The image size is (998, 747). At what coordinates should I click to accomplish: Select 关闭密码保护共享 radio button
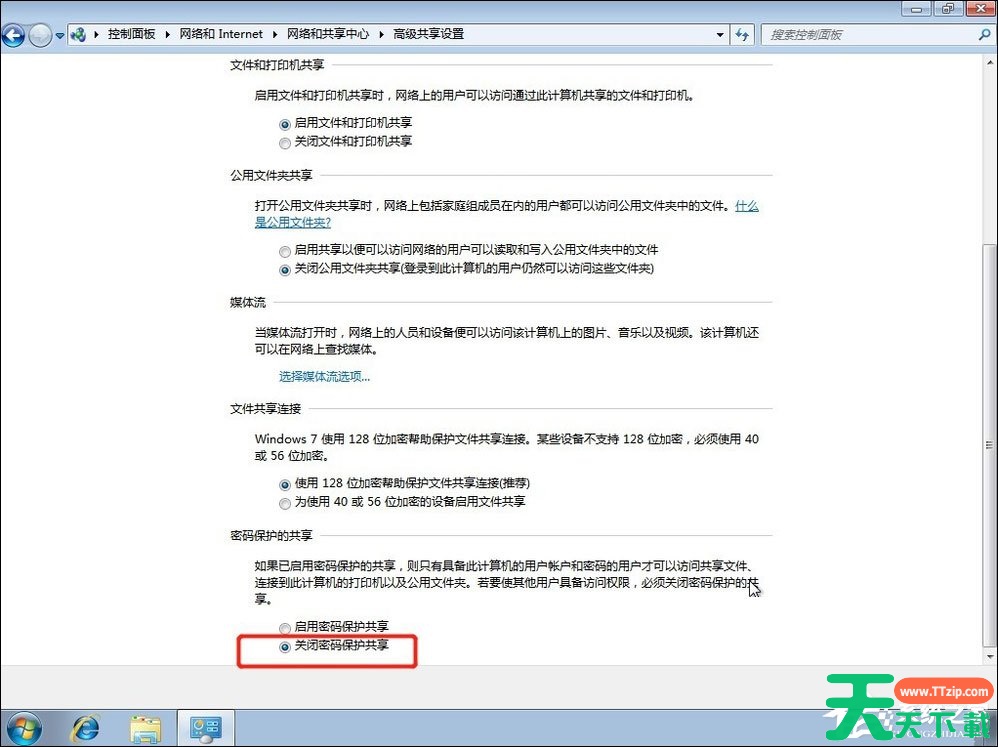click(285, 647)
